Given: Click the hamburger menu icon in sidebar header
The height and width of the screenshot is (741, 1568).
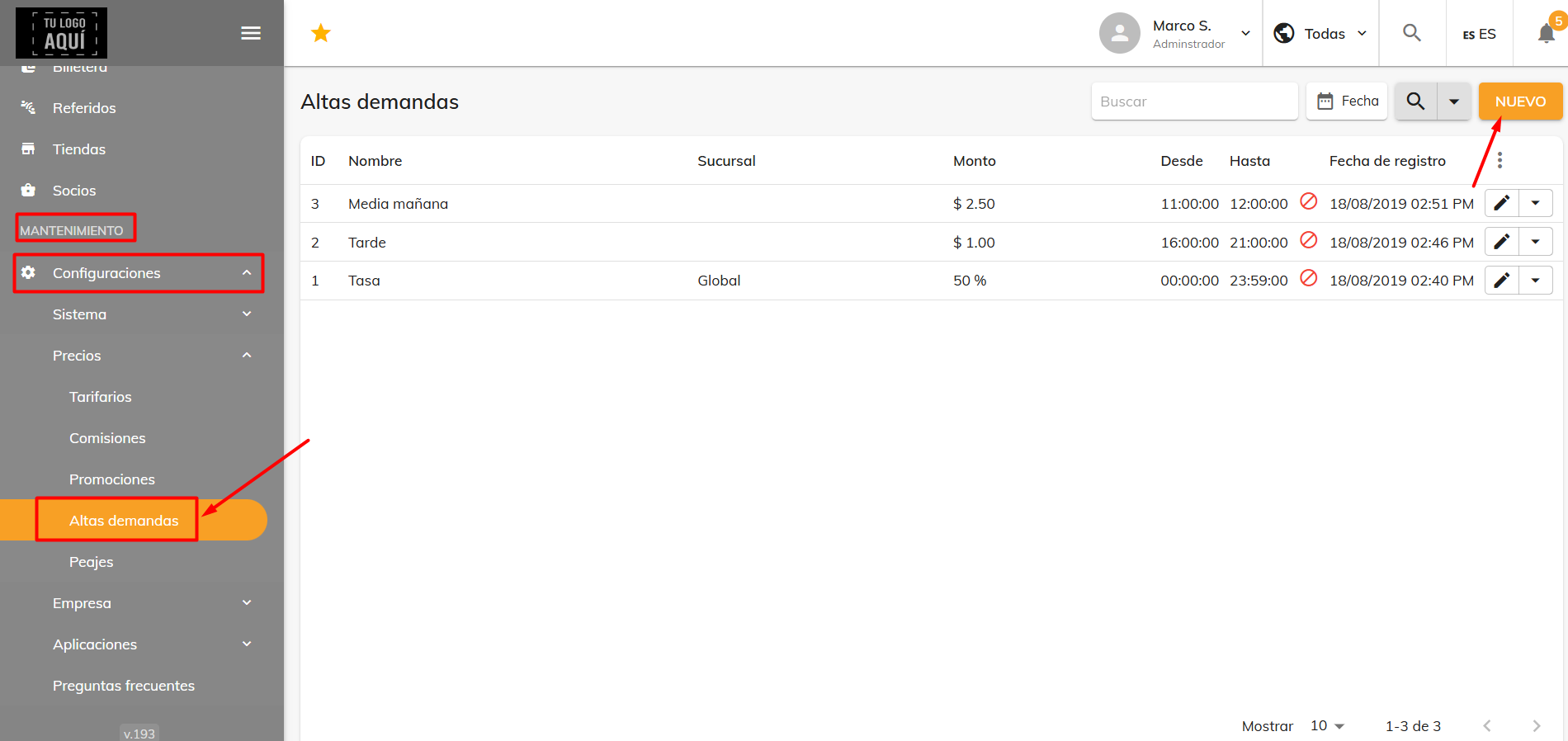Looking at the screenshot, I should click(x=251, y=33).
